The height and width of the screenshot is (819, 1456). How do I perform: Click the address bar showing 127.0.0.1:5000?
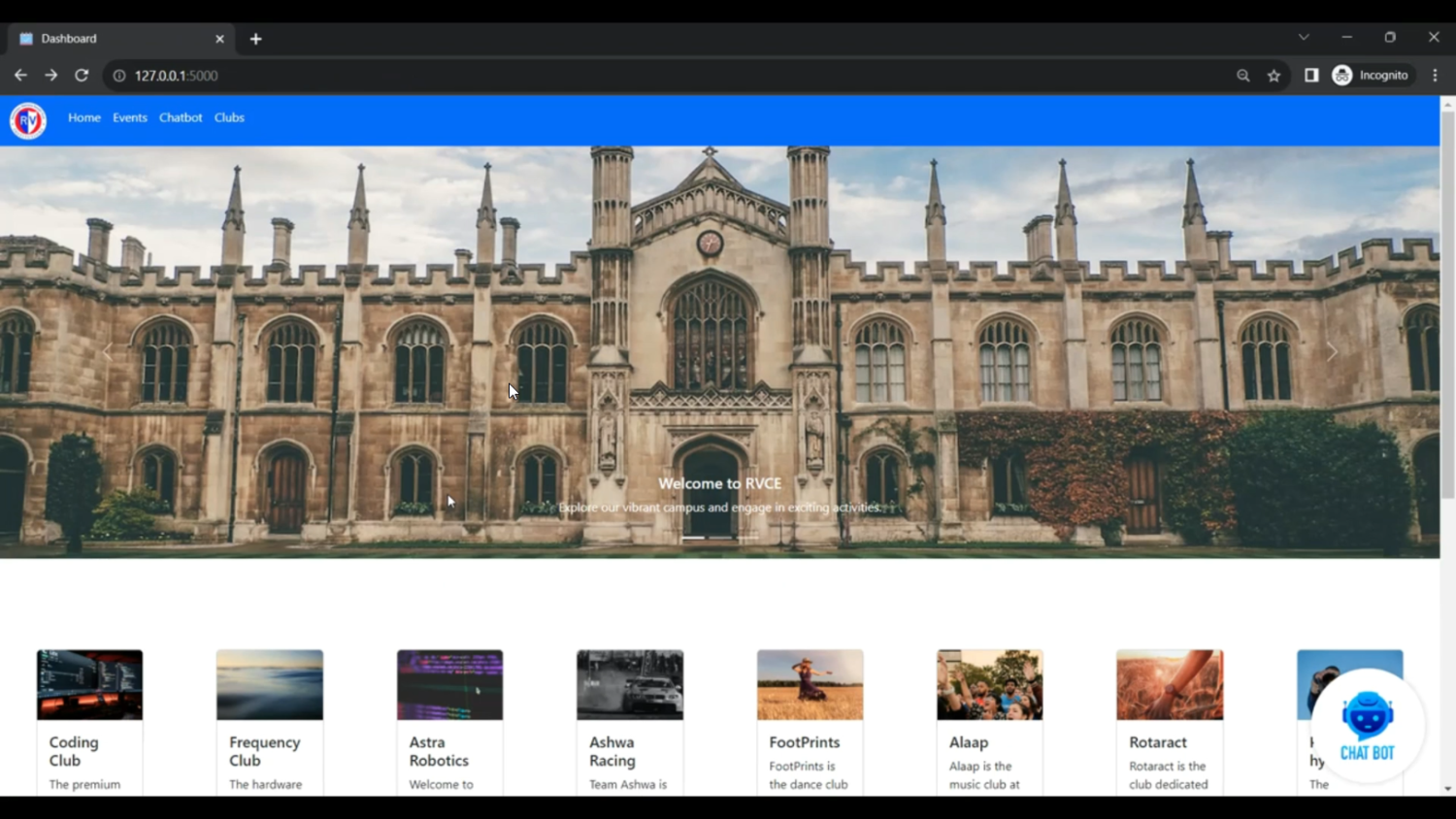pyautogui.click(x=582, y=76)
